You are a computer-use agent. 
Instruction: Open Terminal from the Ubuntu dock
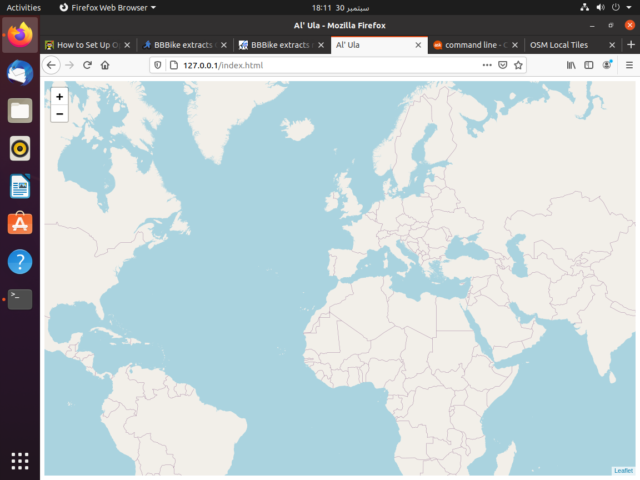tap(20, 298)
